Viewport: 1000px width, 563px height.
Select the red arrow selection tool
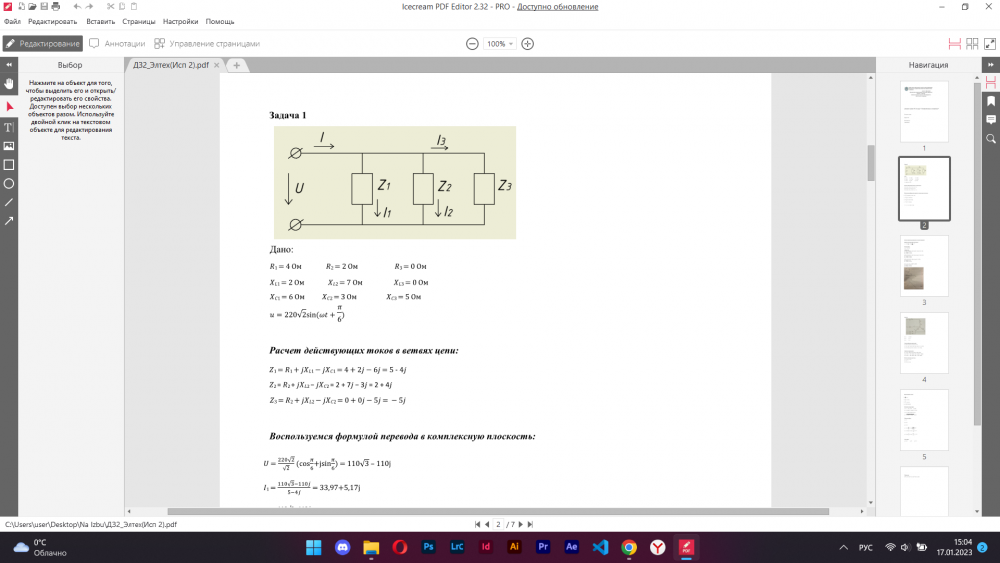coord(9,106)
